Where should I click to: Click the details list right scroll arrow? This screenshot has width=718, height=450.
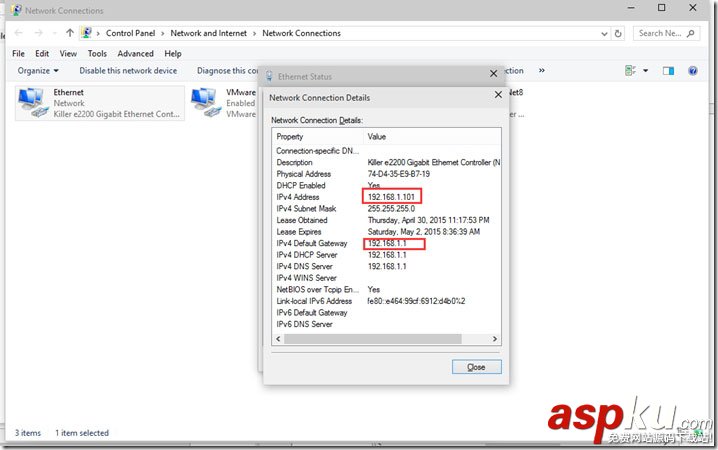(x=495, y=339)
